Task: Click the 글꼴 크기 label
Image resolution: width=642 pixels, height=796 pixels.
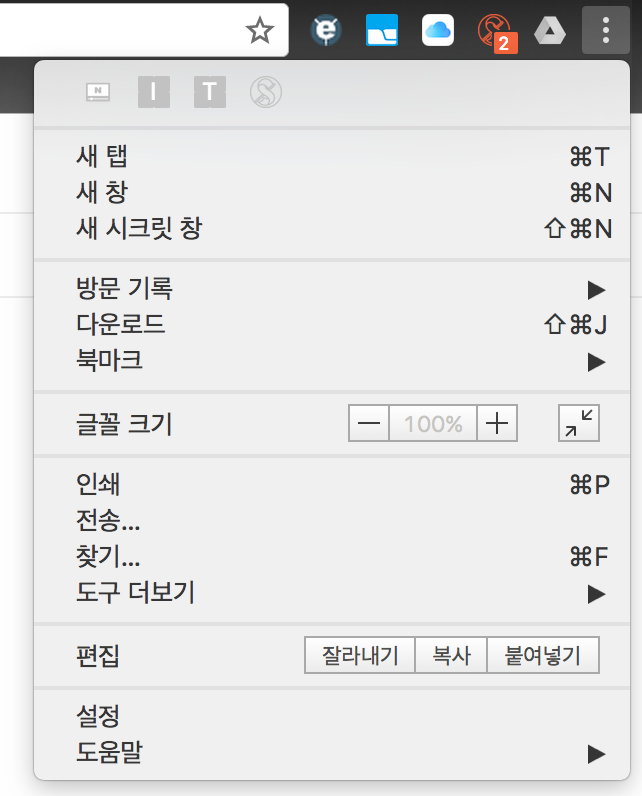Action: coord(124,423)
